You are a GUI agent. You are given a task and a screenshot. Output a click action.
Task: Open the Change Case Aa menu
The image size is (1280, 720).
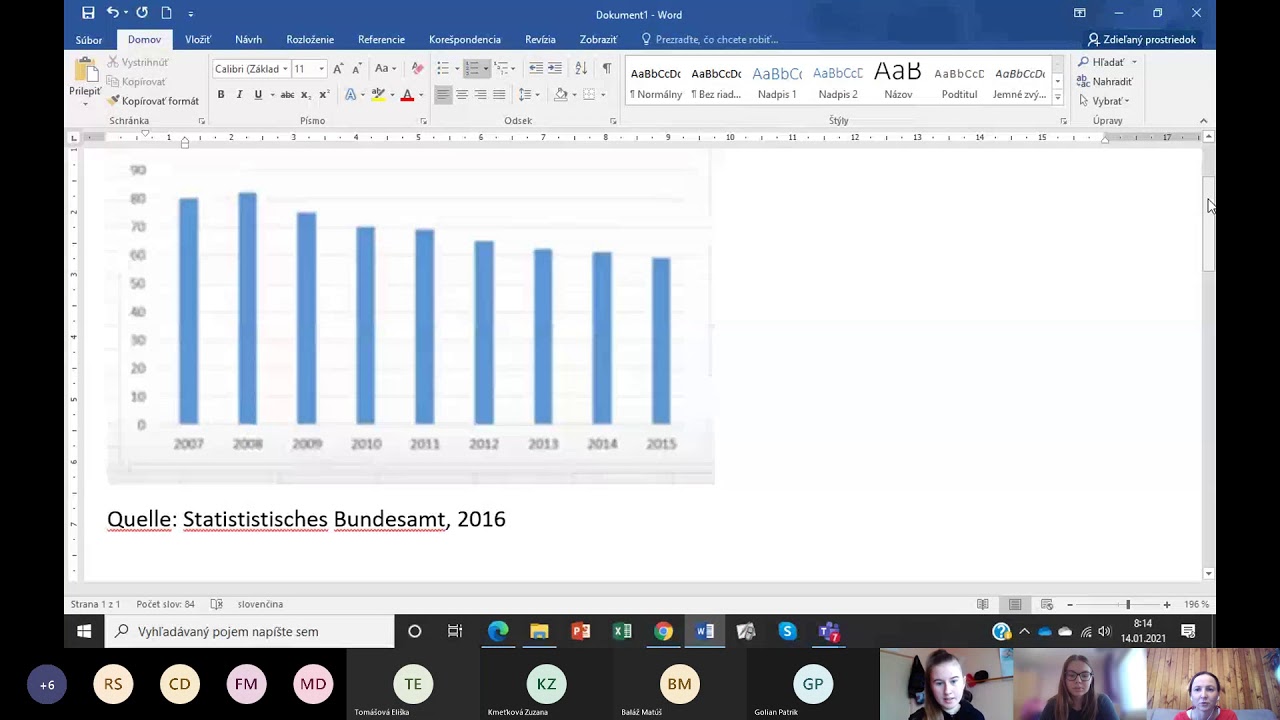[x=385, y=69]
